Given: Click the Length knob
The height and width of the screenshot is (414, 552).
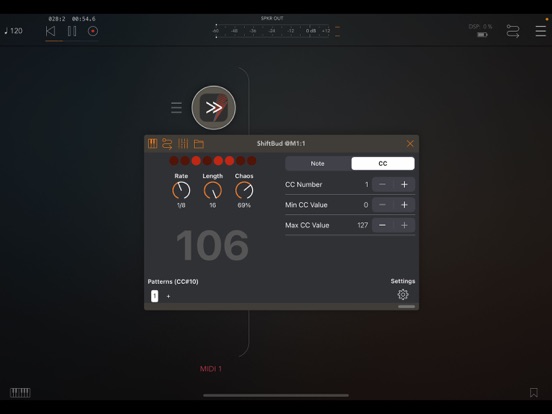Looking at the screenshot, I should [x=213, y=190].
